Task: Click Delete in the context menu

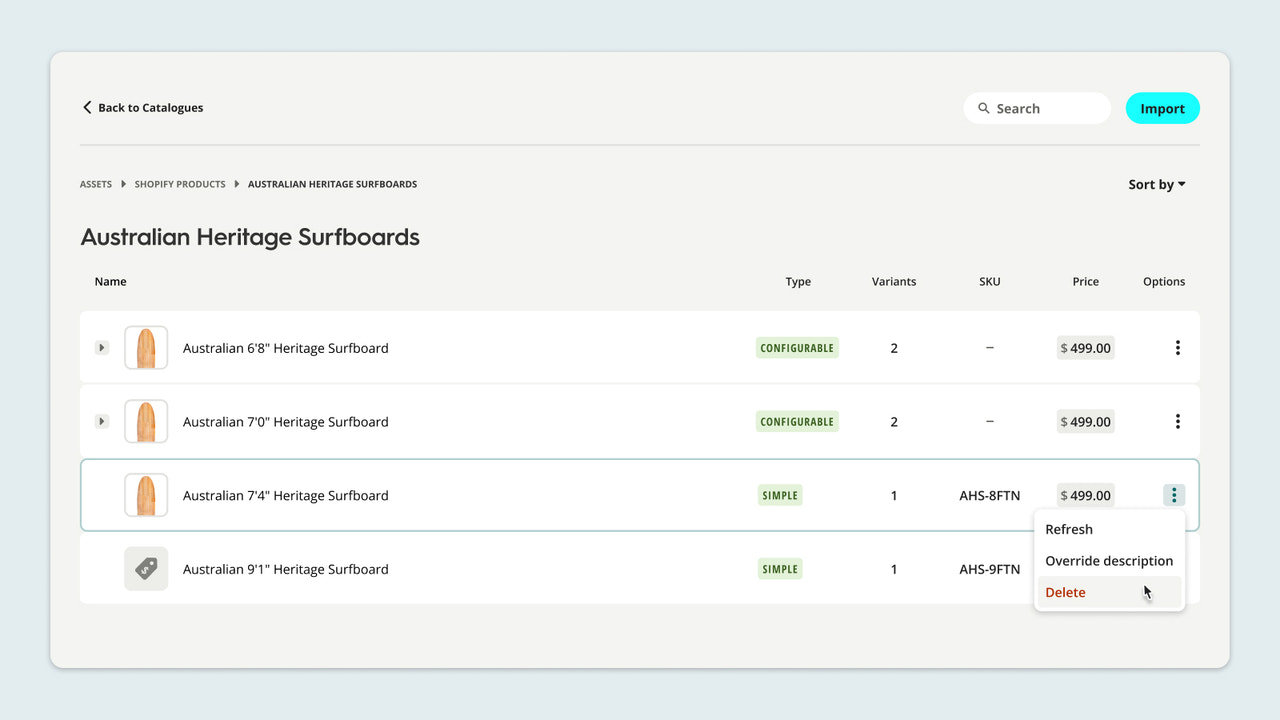Action: pos(1064,592)
